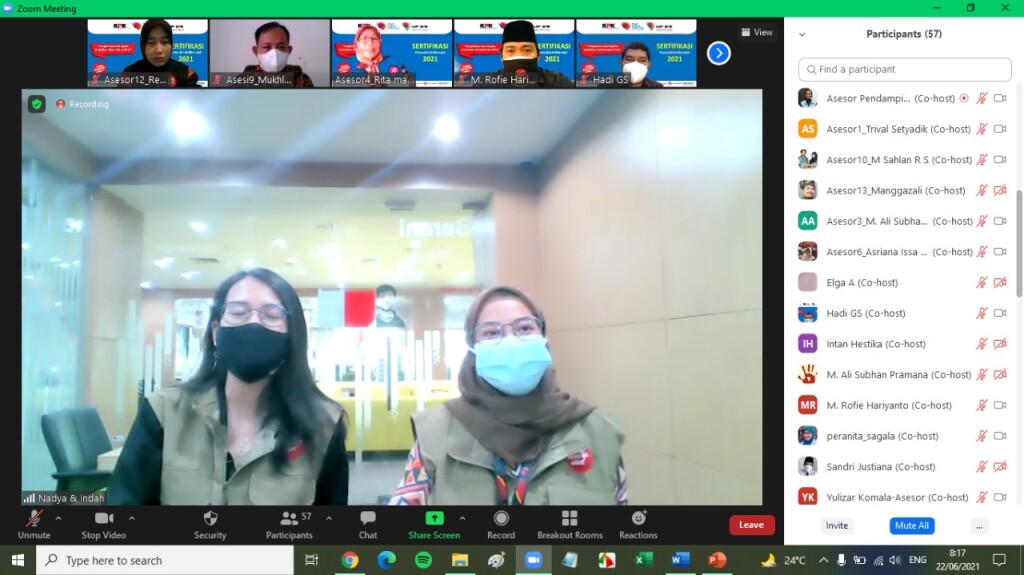Open Windows Start menu
Screen dimensions: 1024x575
[x=18, y=560]
